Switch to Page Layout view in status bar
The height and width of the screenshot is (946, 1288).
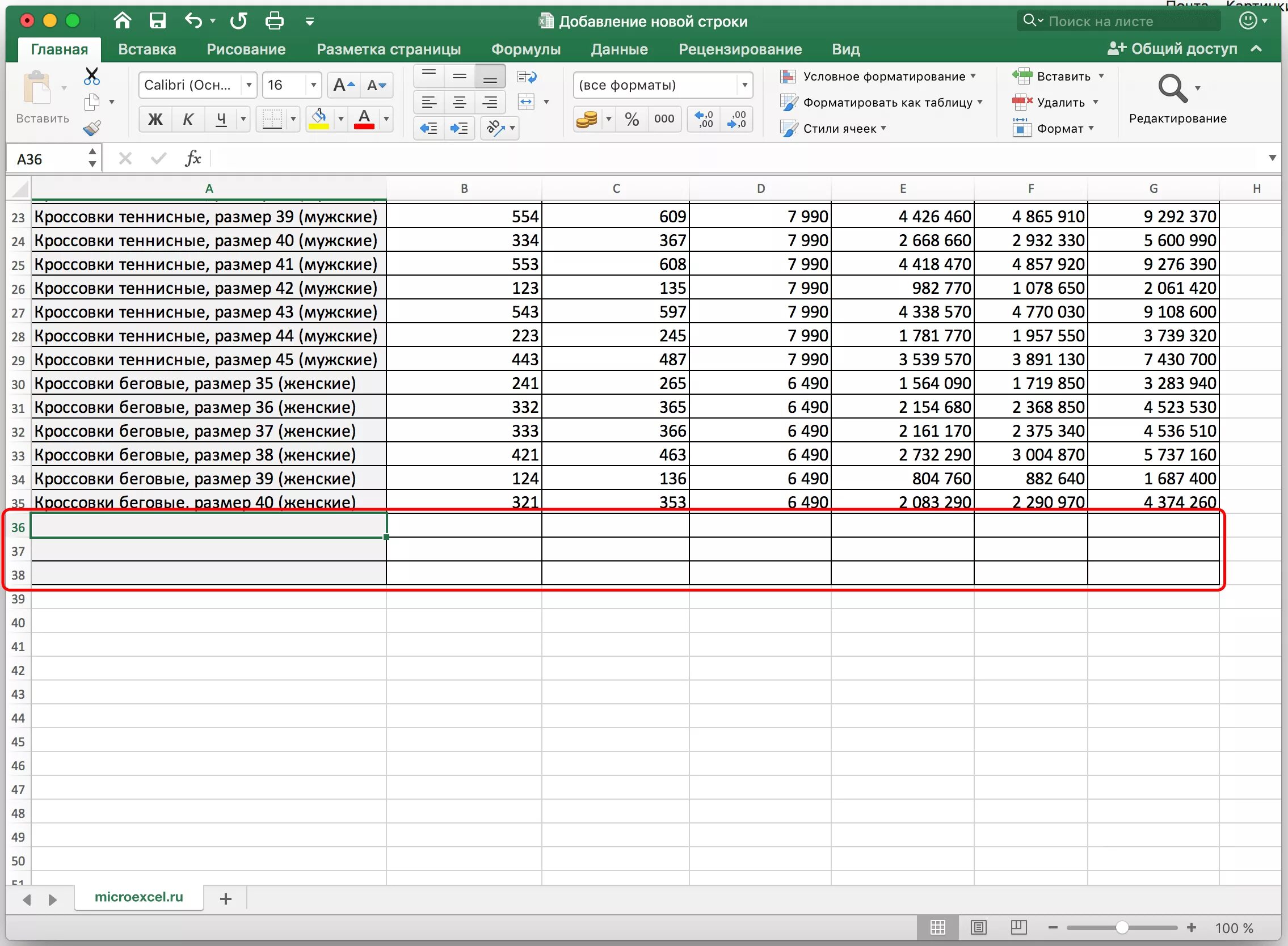[978, 927]
